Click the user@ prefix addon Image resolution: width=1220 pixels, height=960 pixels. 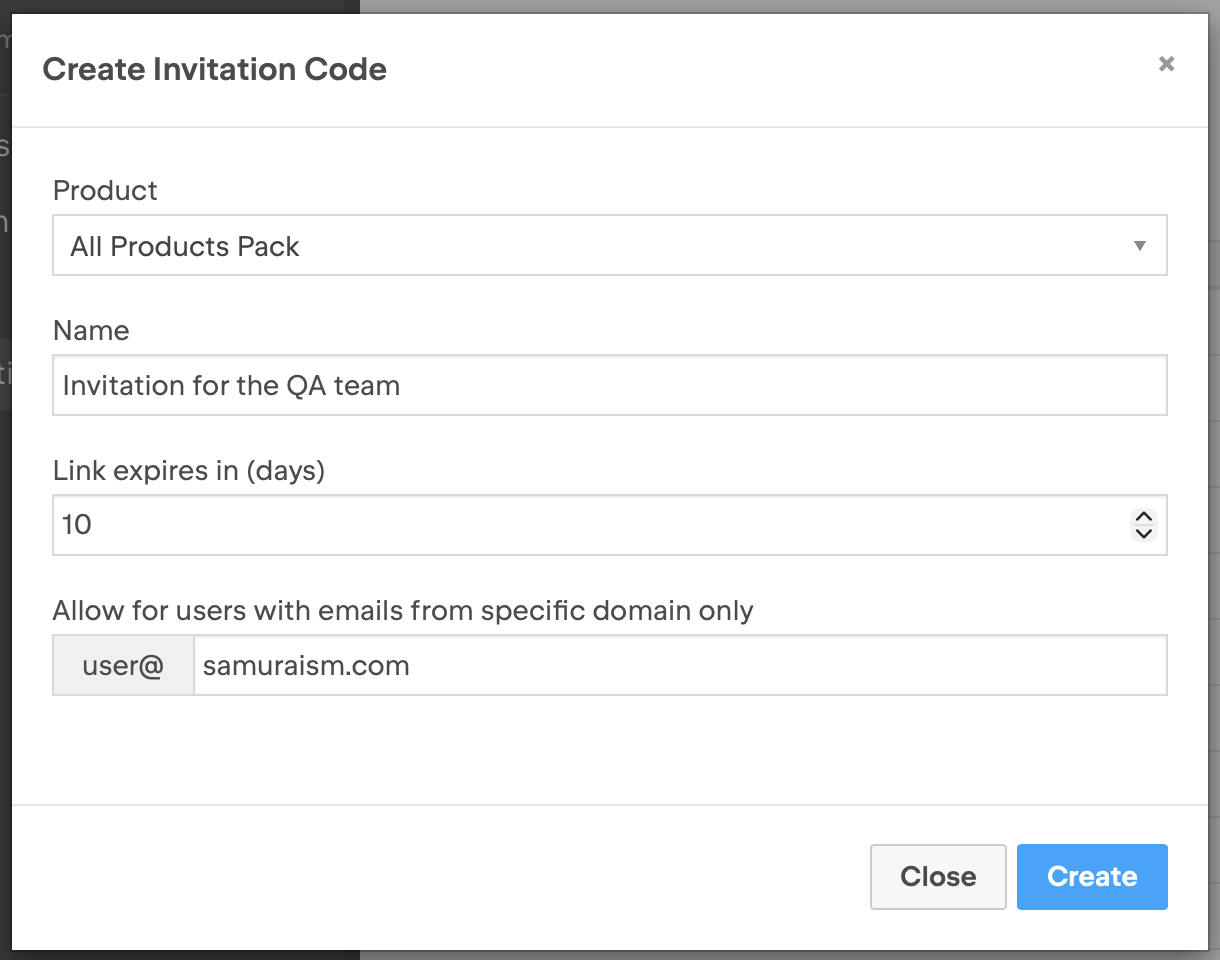123,666
